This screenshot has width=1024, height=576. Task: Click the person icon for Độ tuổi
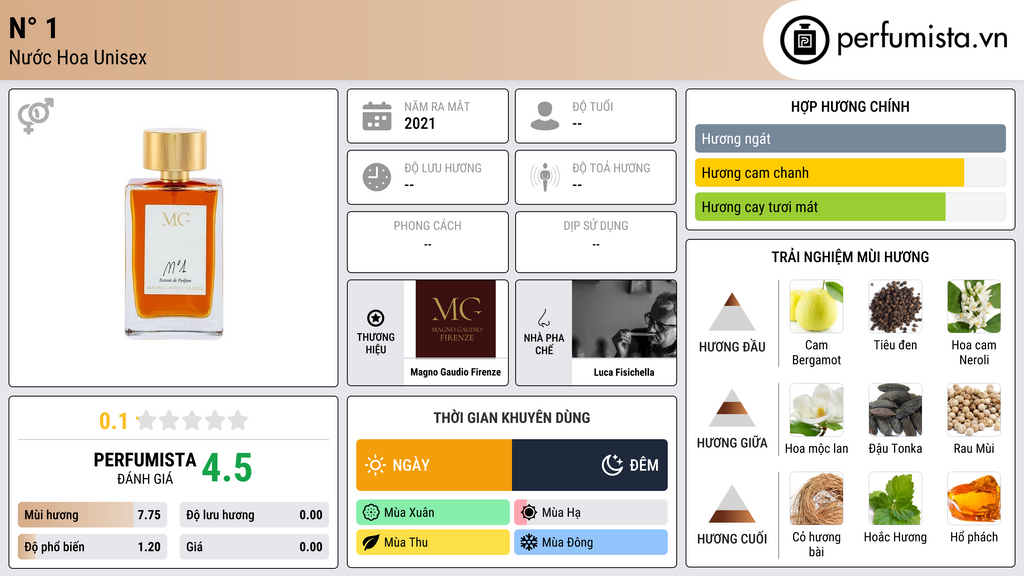(545, 116)
